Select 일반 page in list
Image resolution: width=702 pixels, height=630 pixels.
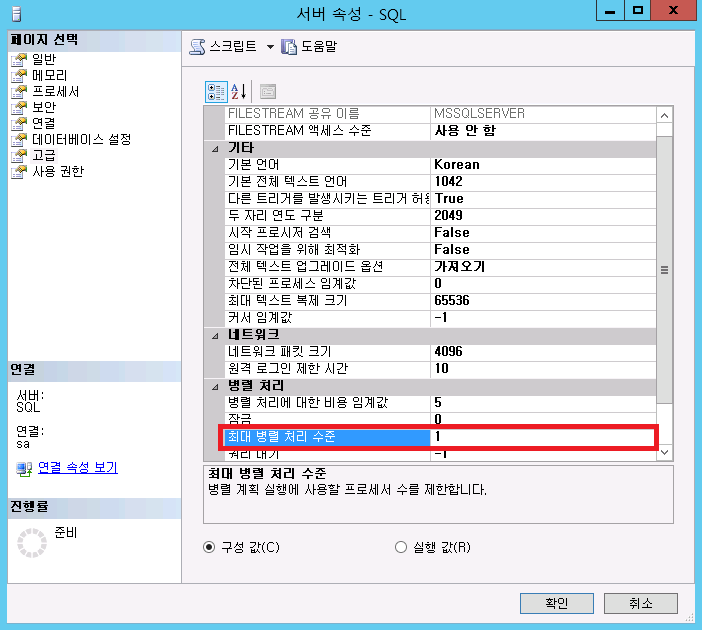[44, 59]
